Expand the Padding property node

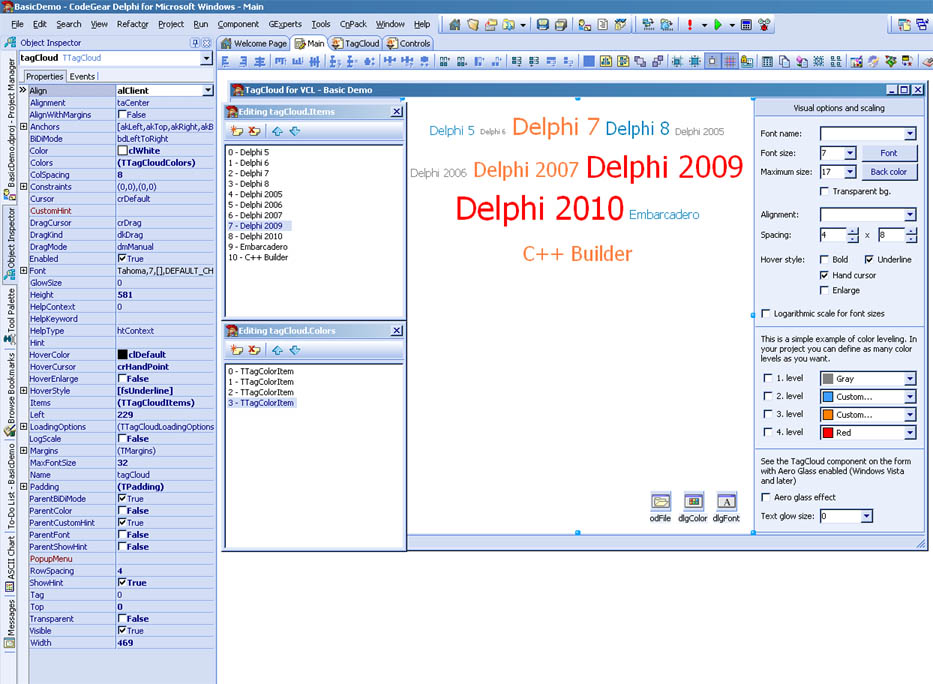[23, 487]
